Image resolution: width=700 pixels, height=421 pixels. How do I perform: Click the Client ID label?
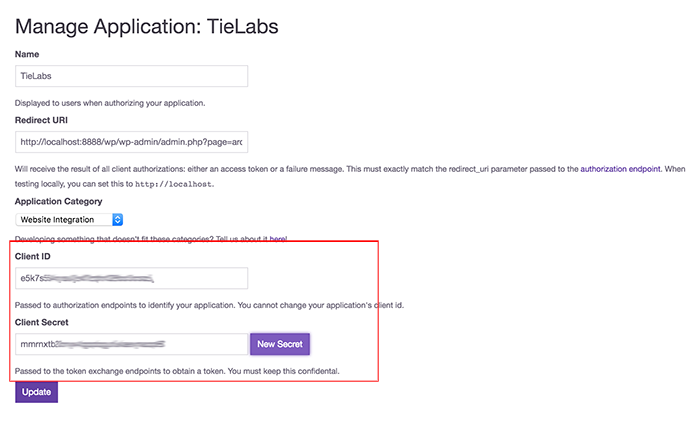pos(33,256)
